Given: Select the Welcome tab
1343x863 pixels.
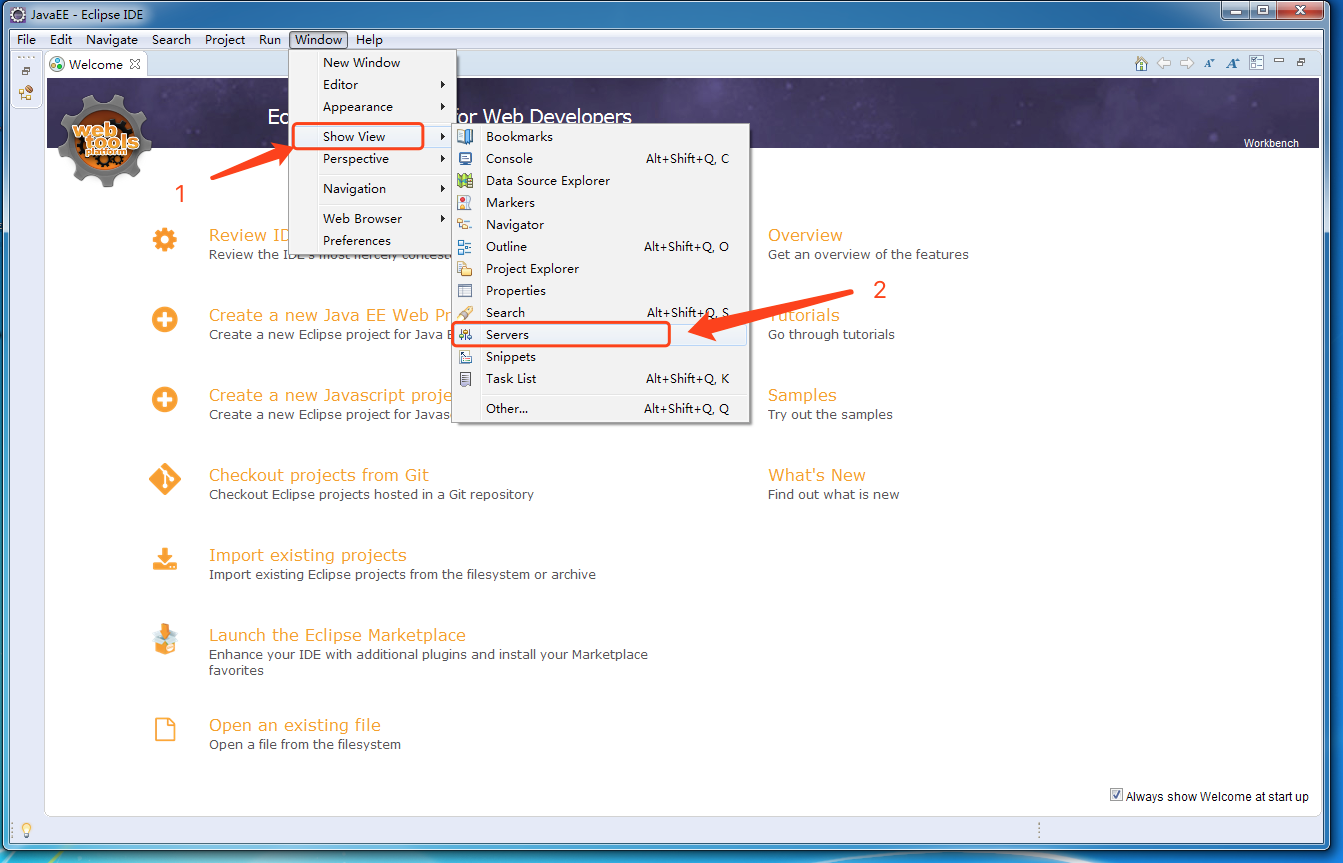Looking at the screenshot, I should point(96,64).
